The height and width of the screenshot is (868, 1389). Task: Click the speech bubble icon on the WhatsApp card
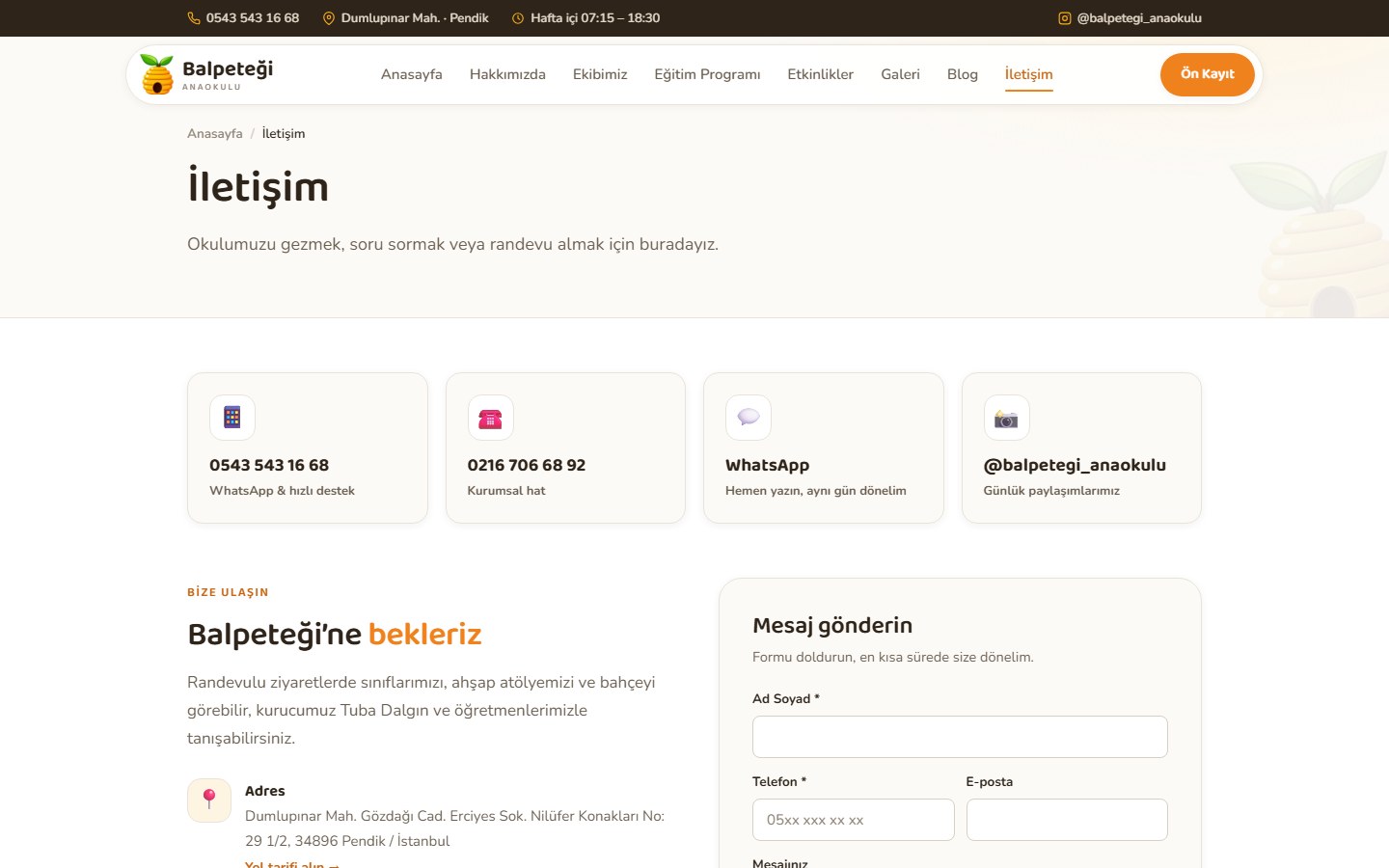pos(749,418)
